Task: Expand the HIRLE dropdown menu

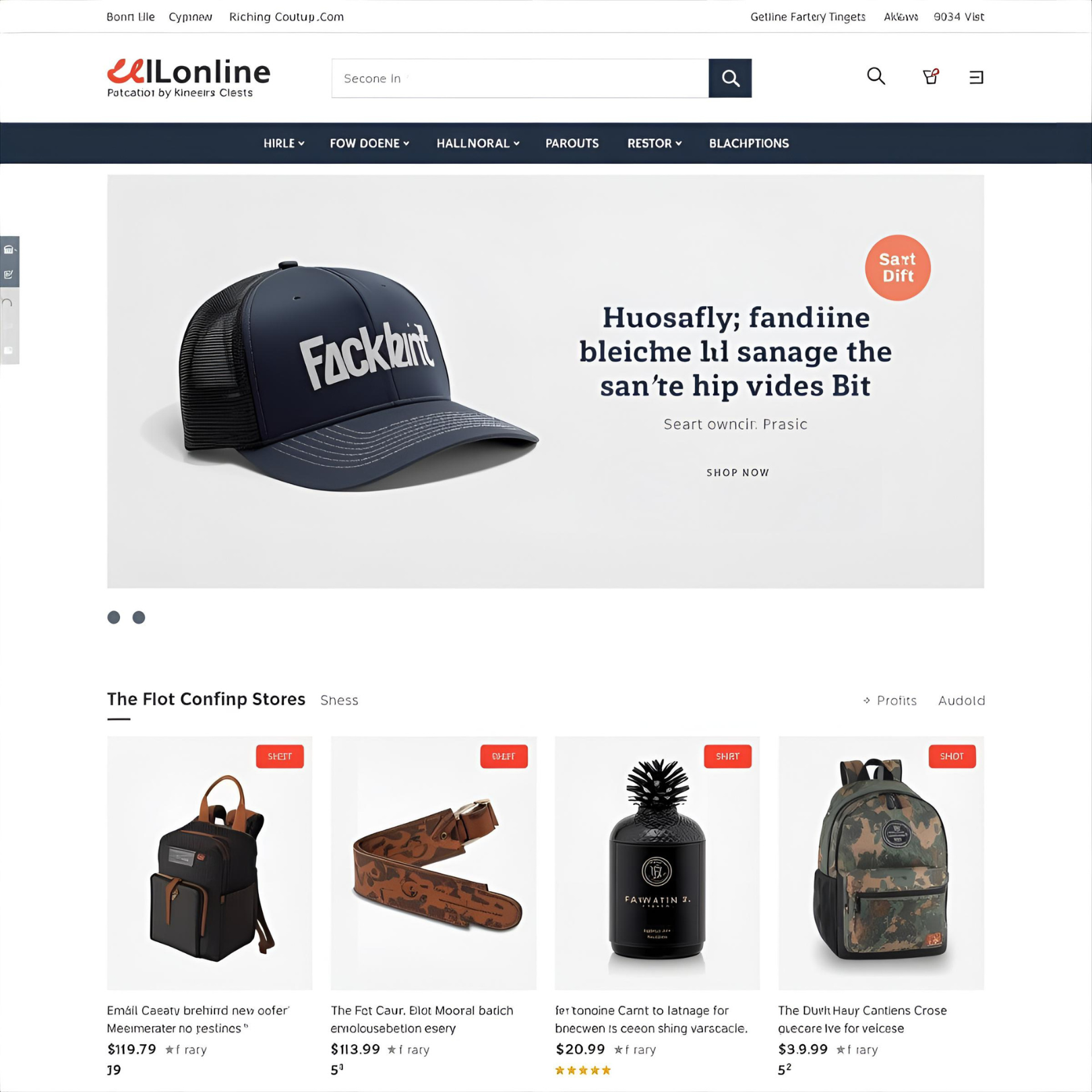Action: pos(284,144)
